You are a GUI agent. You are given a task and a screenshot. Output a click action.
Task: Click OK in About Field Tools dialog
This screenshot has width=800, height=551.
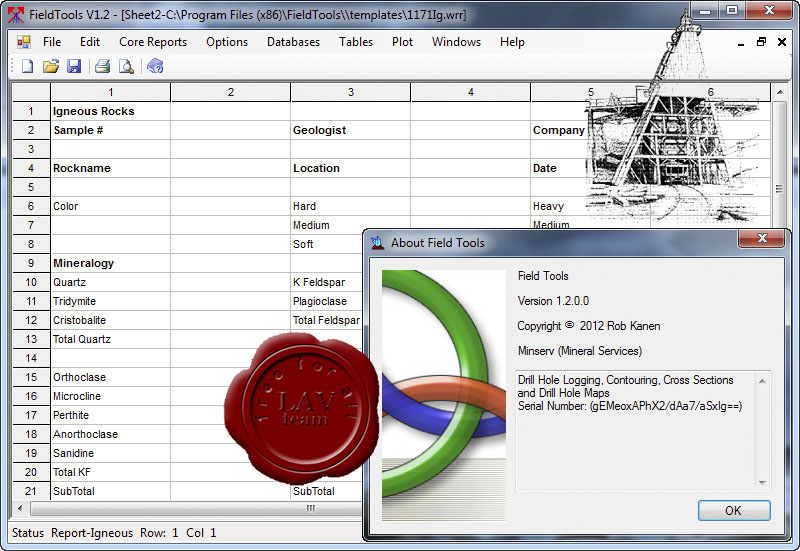(x=734, y=511)
